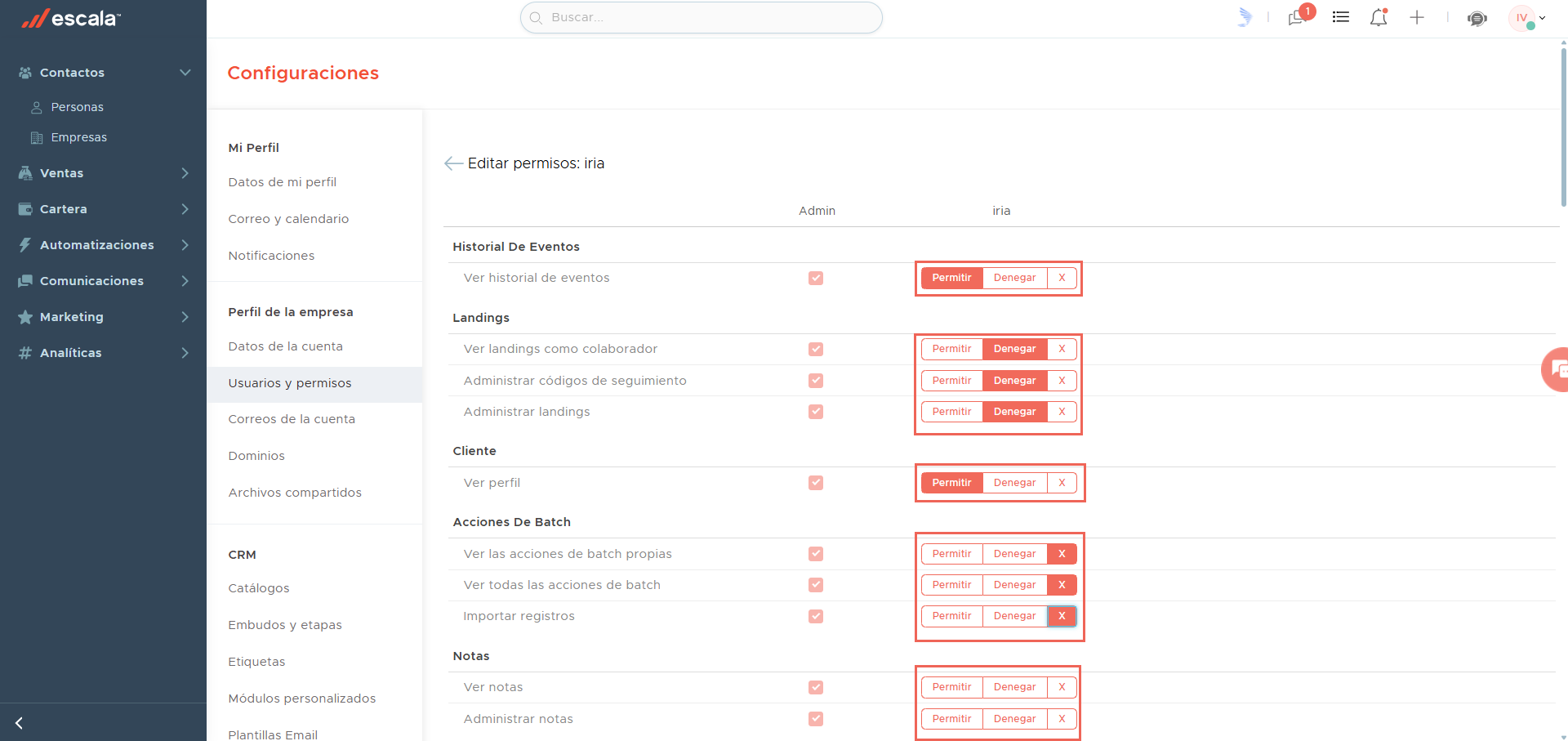Open Correos de la cuenta settings
The width and height of the screenshot is (1568, 741).
pos(292,419)
